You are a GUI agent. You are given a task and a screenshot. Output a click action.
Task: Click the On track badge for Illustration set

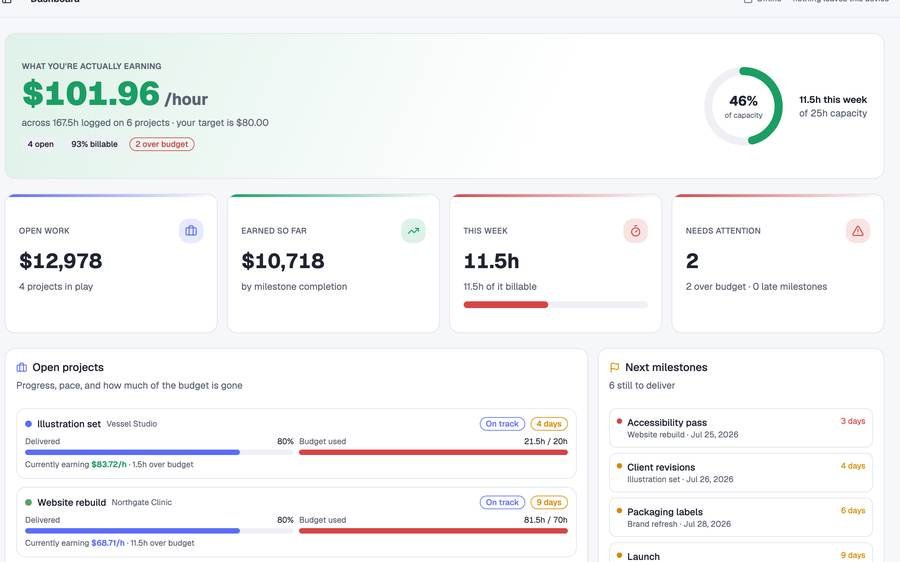[x=502, y=424]
